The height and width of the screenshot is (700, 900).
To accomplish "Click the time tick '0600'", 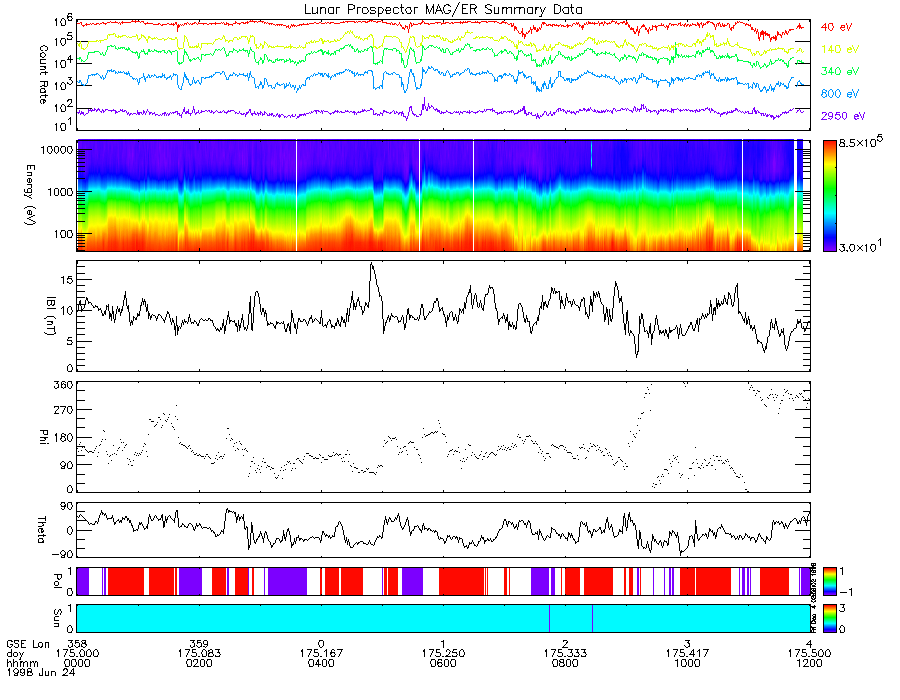I will click(443, 663).
